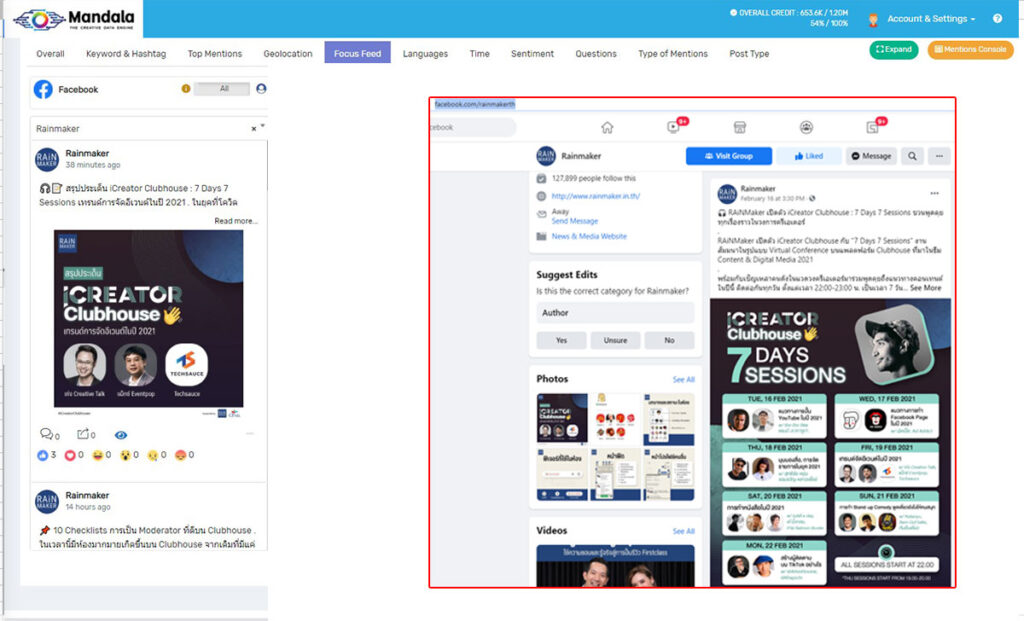
Task: Click See All next to Photos
Action: [x=684, y=379]
